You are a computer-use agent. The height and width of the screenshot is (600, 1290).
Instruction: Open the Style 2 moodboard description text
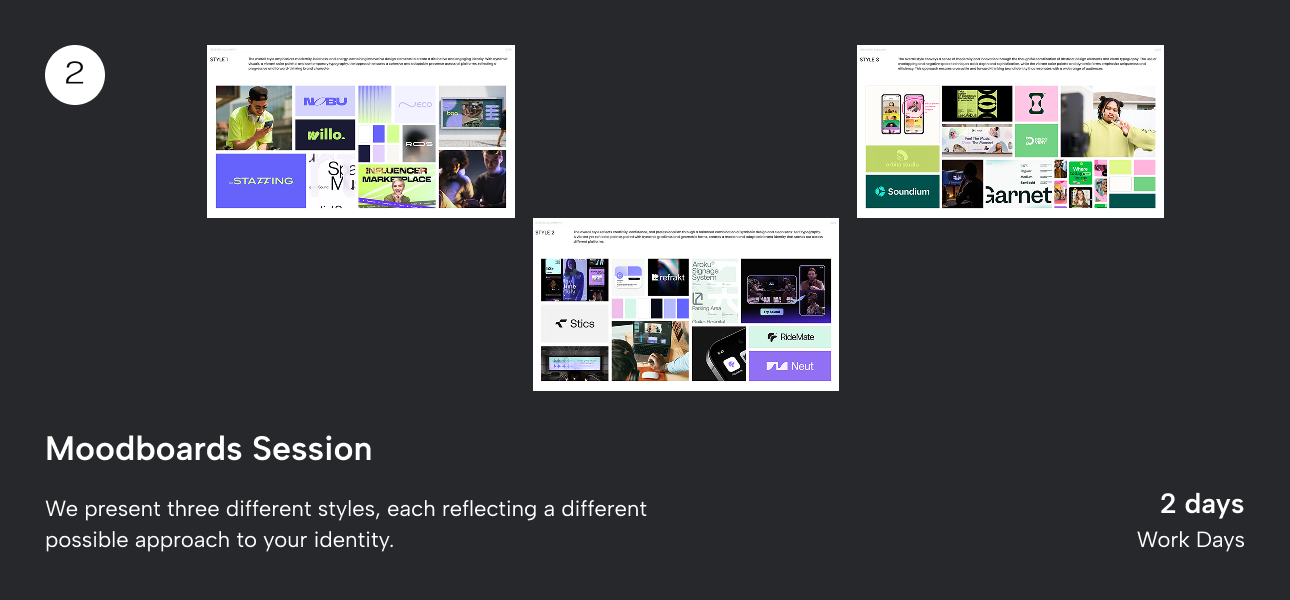click(700, 237)
